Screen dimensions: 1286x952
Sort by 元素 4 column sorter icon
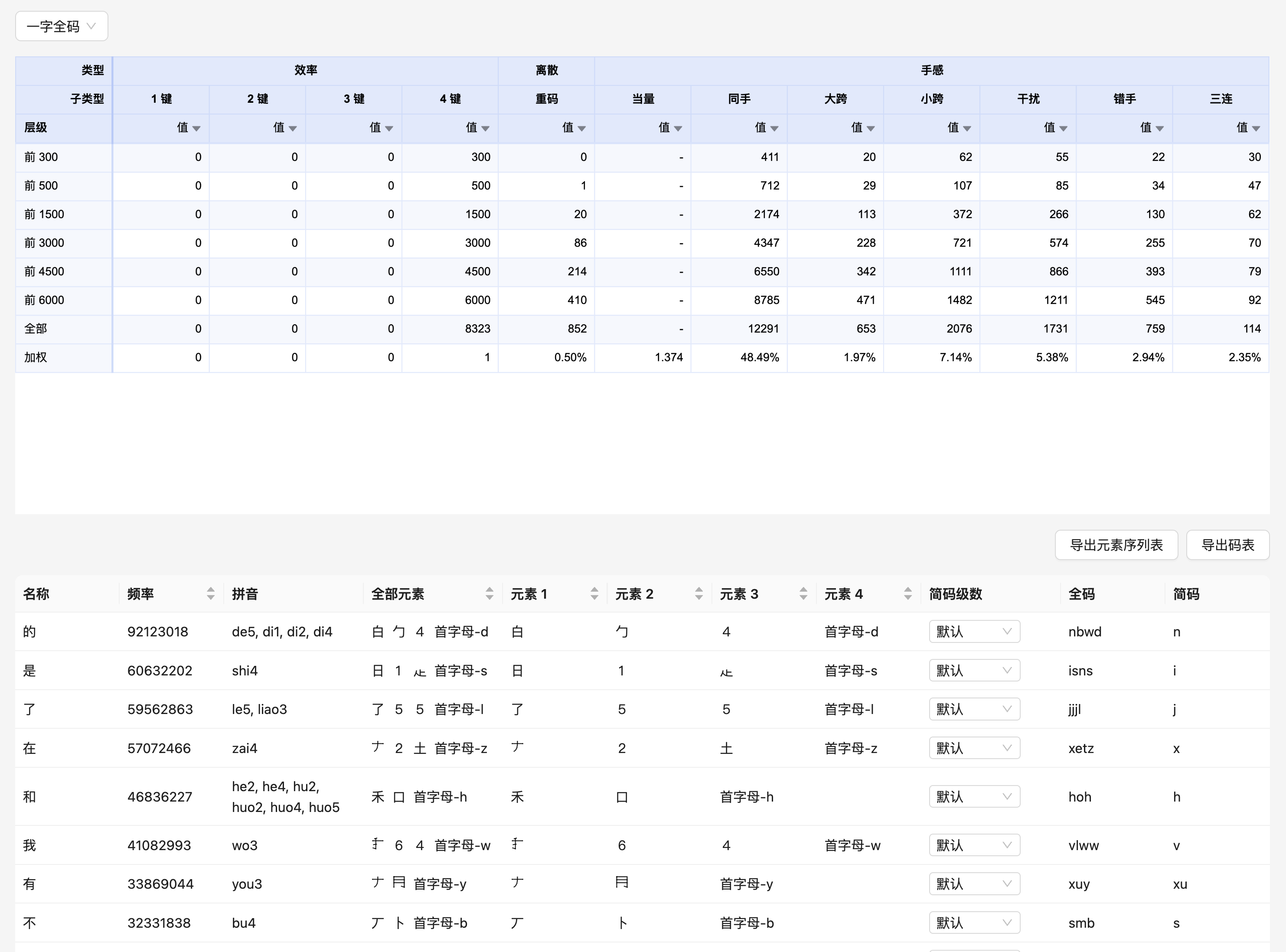click(908, 593)
